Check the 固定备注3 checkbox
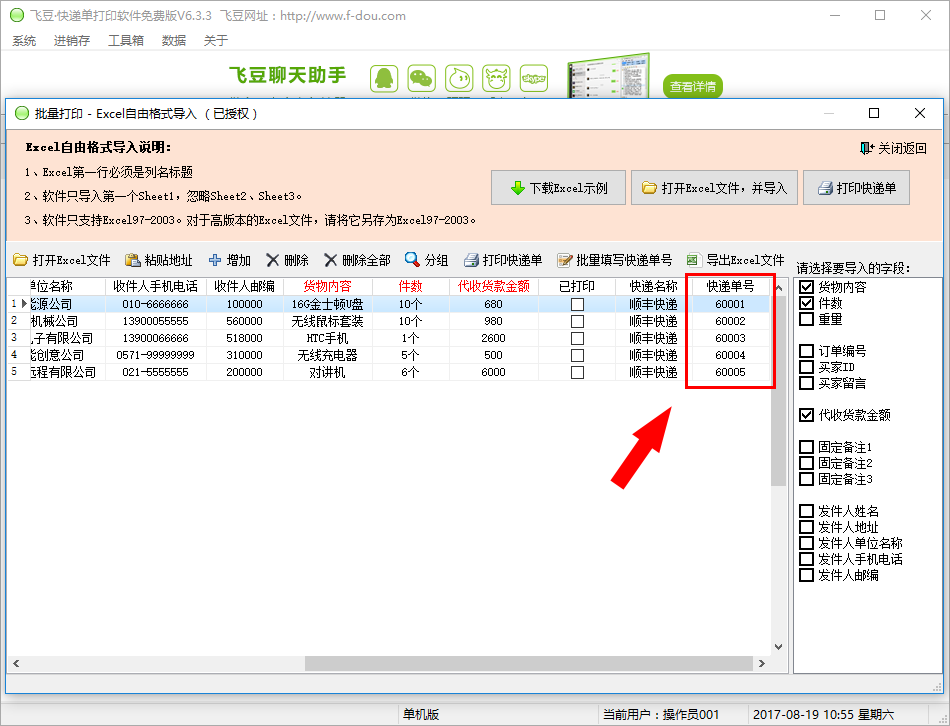950x726 pixels. 806,479
